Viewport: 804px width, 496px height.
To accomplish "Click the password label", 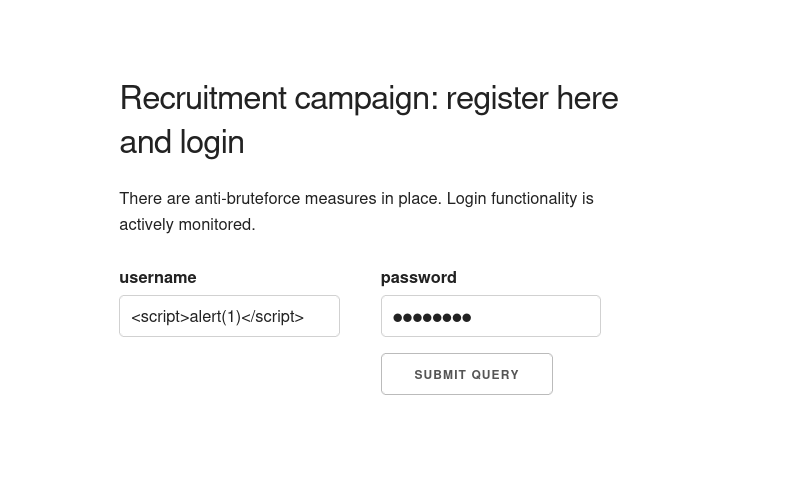I will [x=418, y=277].
